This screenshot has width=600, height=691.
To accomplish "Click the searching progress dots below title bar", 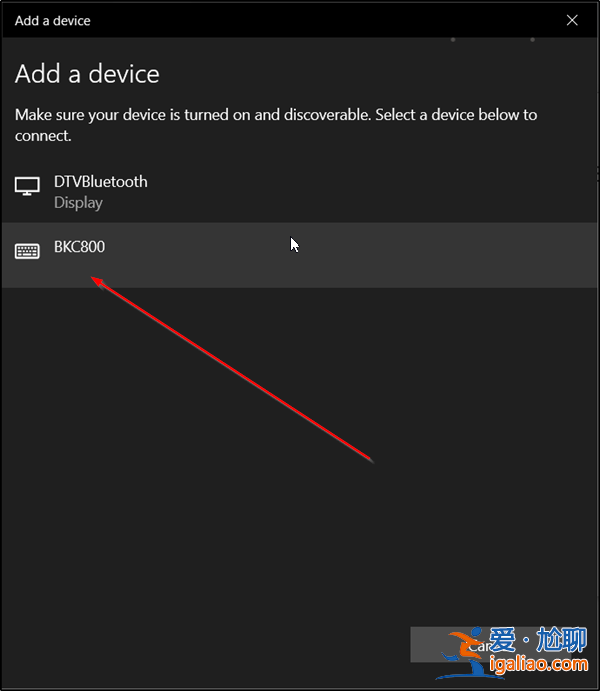I will point(492,40).
